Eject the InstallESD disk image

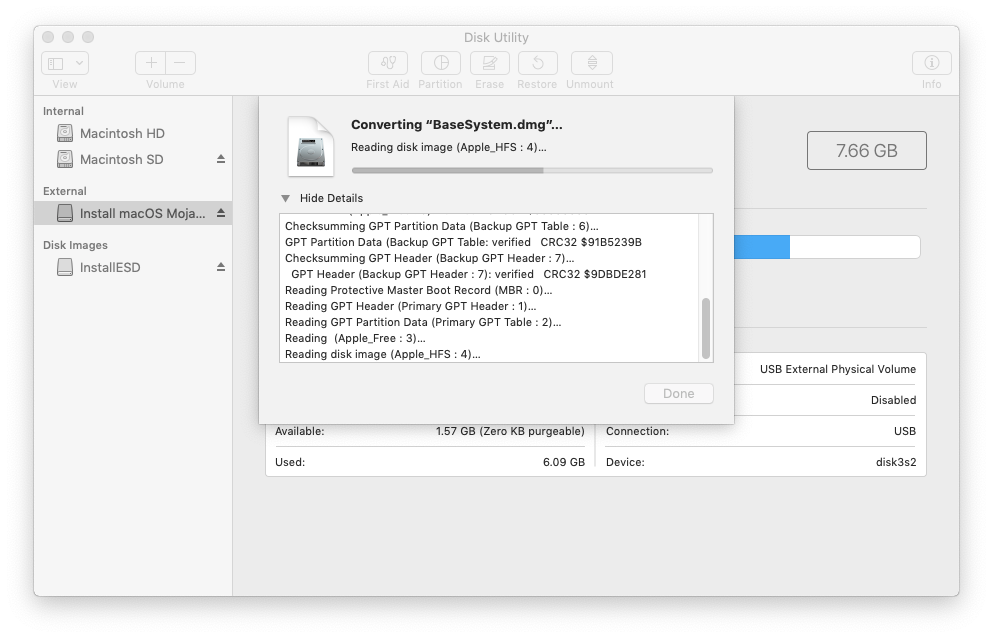tap(221, 267)
